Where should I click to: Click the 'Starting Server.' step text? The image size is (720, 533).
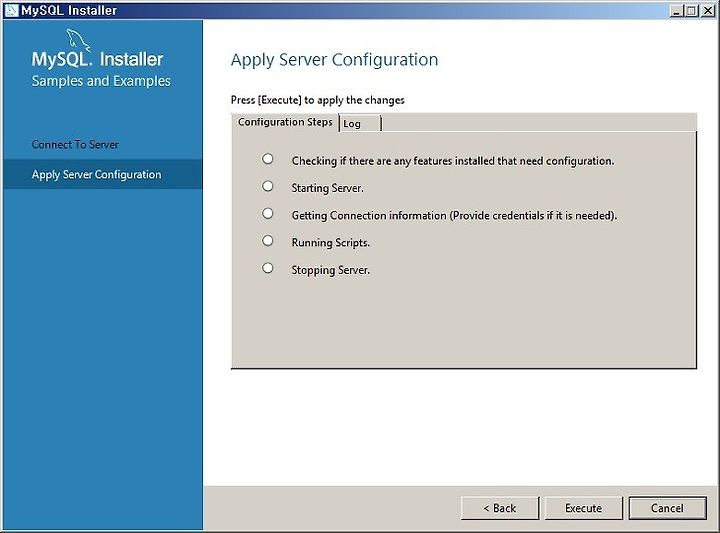coord(327,188)
